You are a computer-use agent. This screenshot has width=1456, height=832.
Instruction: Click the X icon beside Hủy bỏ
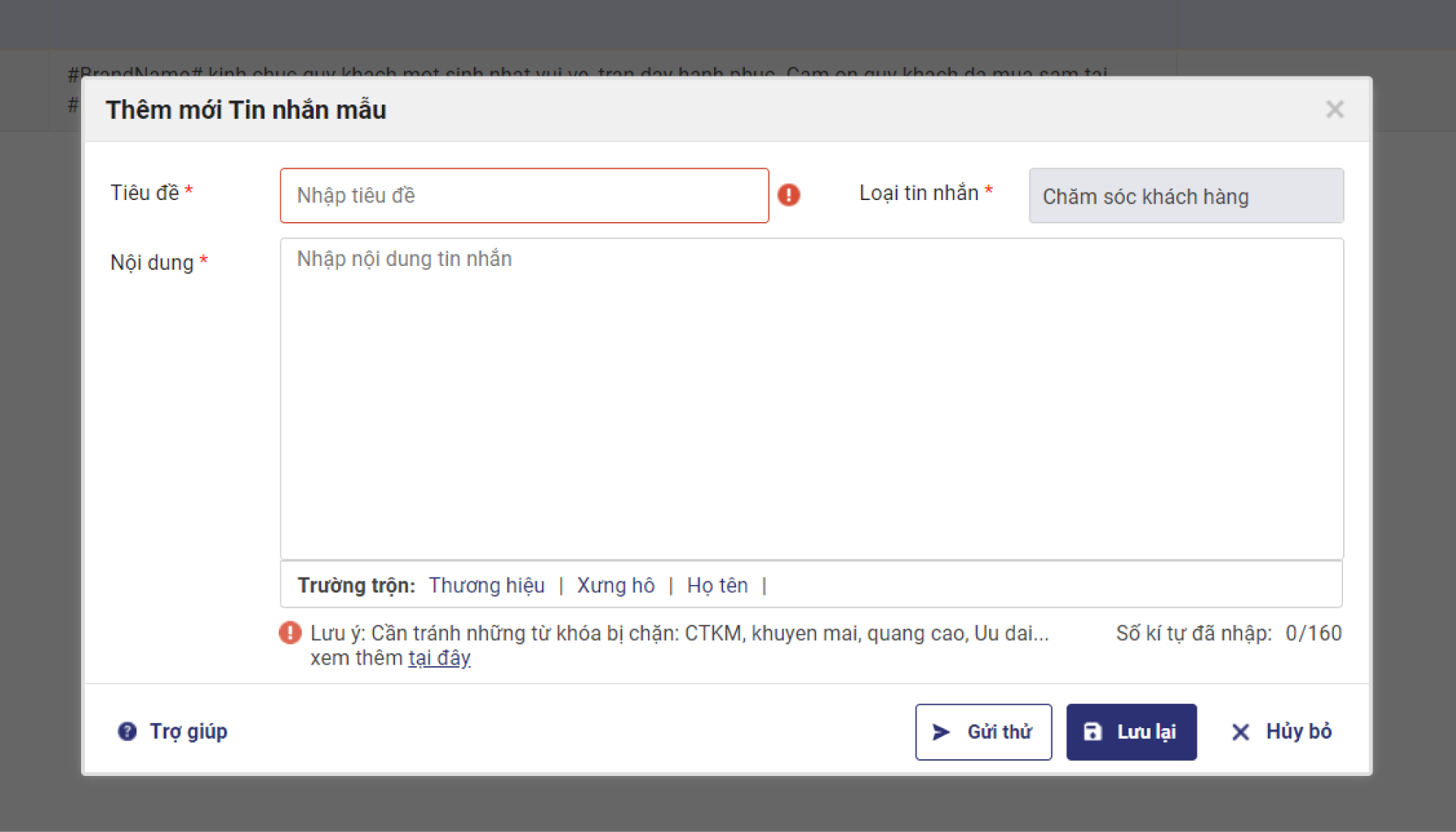click(x=1240, y=732)
